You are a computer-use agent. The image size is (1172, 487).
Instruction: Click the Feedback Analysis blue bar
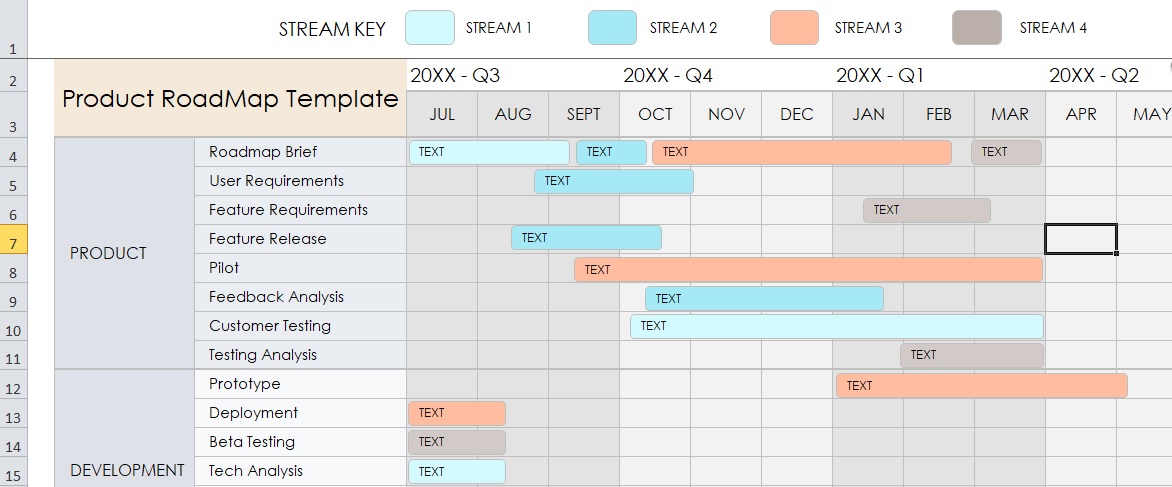(x=764, y=299)
